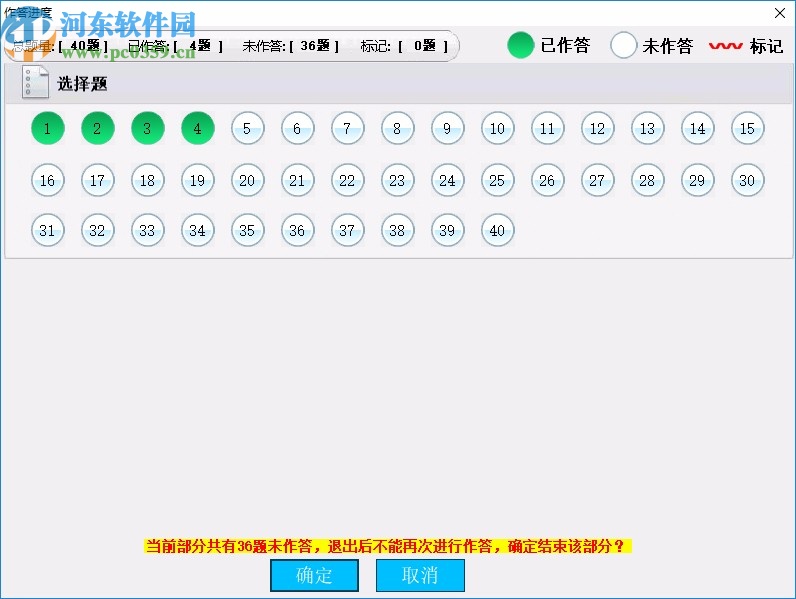Jump to answered question 2
This screenshot has height=599, width=796.
97,128
